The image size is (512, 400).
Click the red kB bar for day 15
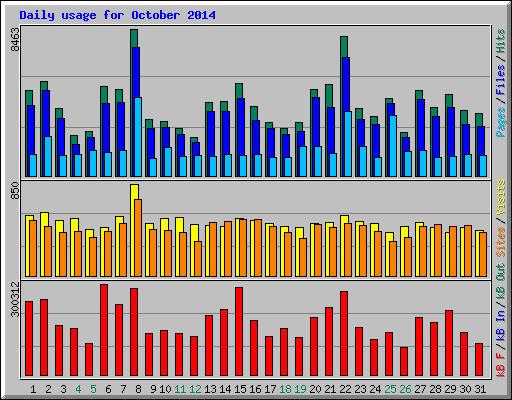pos(239,331)
